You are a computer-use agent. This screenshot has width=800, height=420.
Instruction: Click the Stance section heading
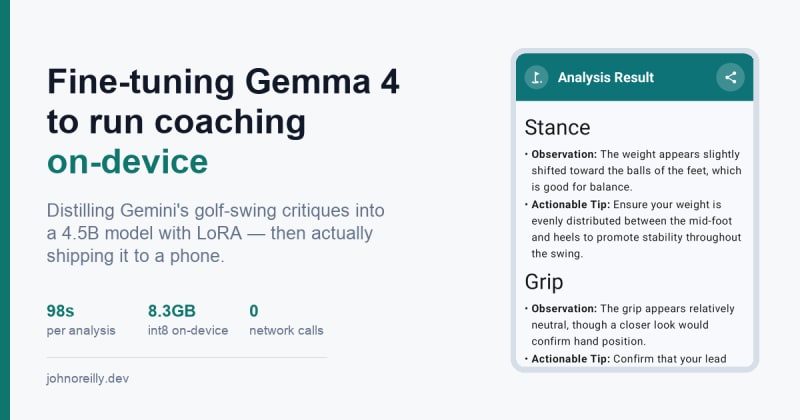pos(557,128)
